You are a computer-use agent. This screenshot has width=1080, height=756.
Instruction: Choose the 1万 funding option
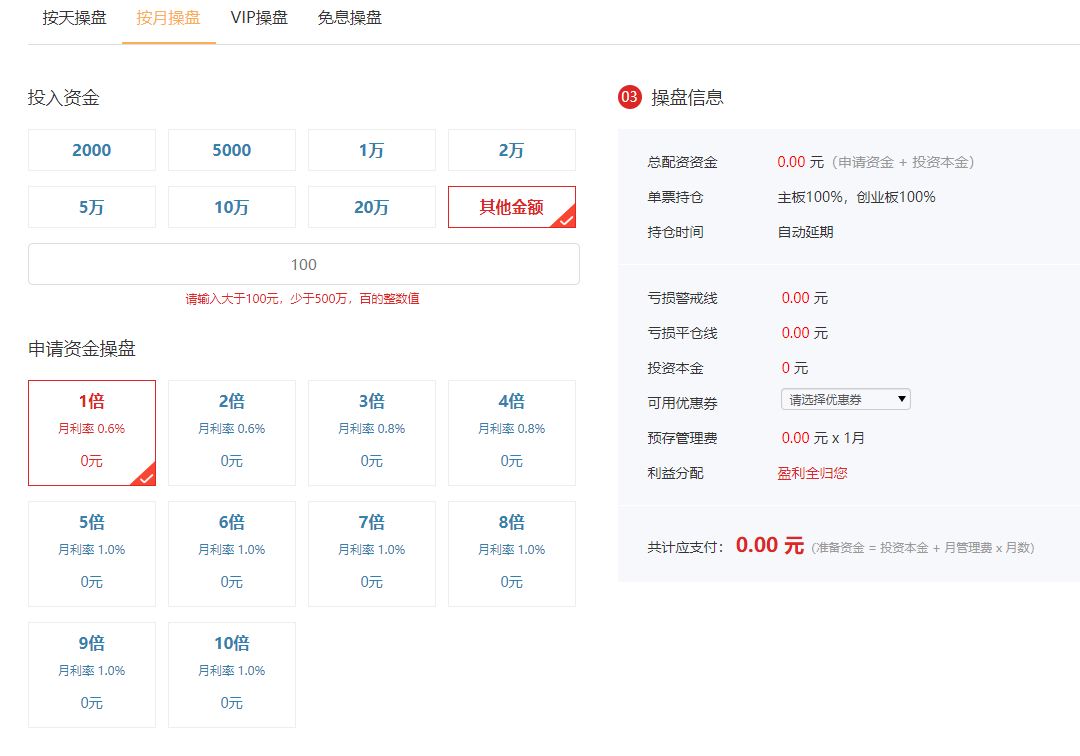371,149
